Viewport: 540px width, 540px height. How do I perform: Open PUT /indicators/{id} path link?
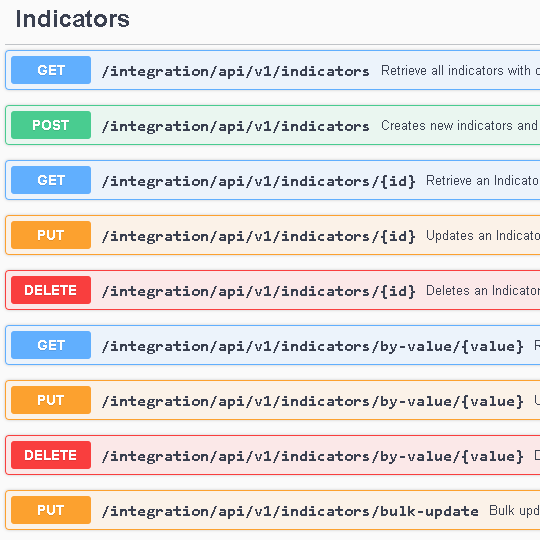[x=258, y=236]
